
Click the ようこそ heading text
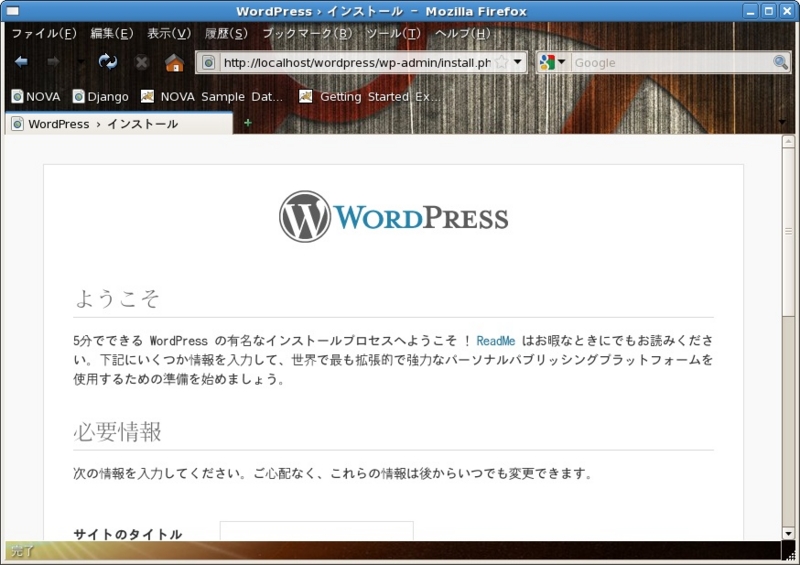pos(117,298)
